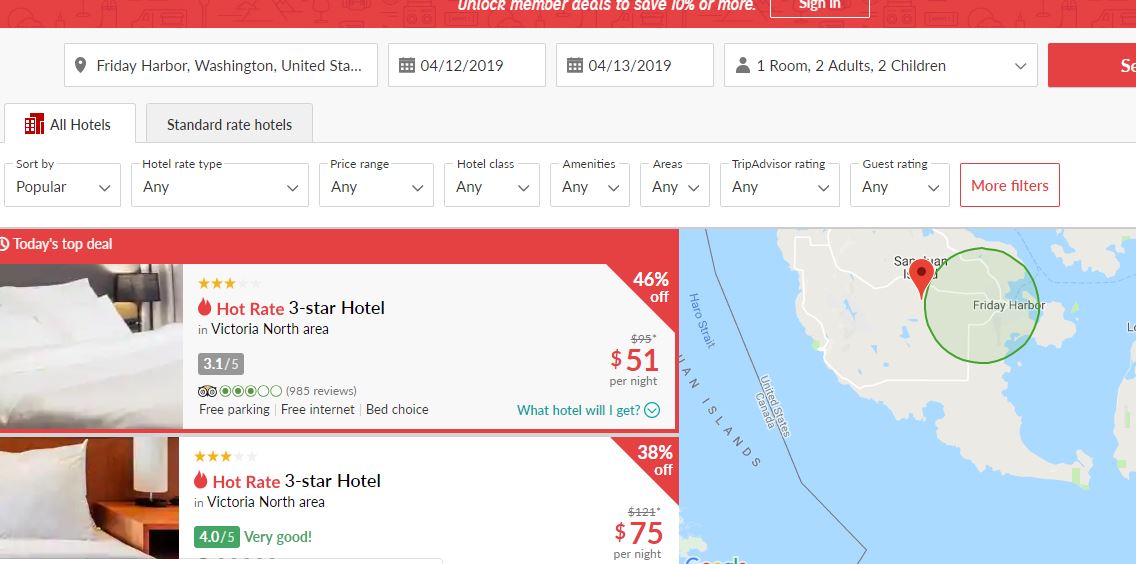
Task: Click the circled chevron beside 'What hotel will I get?'
Action: (652, 410)
